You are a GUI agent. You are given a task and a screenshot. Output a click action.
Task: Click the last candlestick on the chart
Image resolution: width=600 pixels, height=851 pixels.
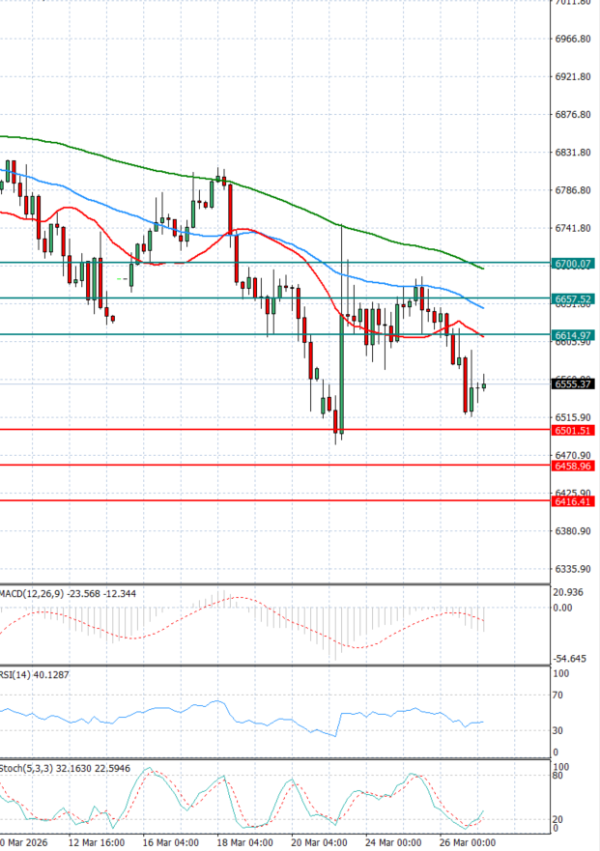484,386
